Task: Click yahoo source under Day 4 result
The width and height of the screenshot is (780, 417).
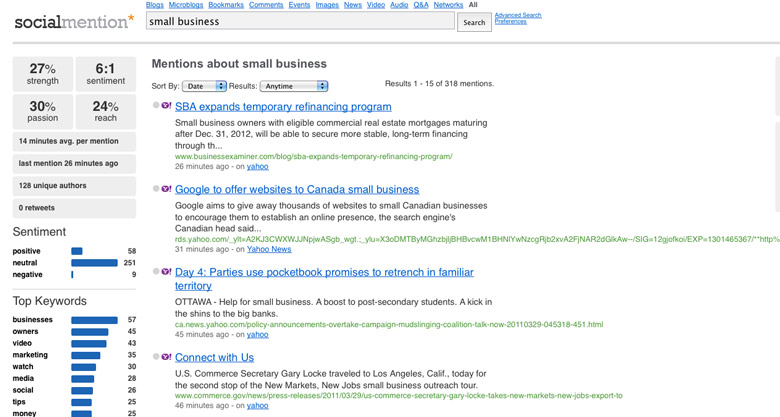Action: pos(258,334)
